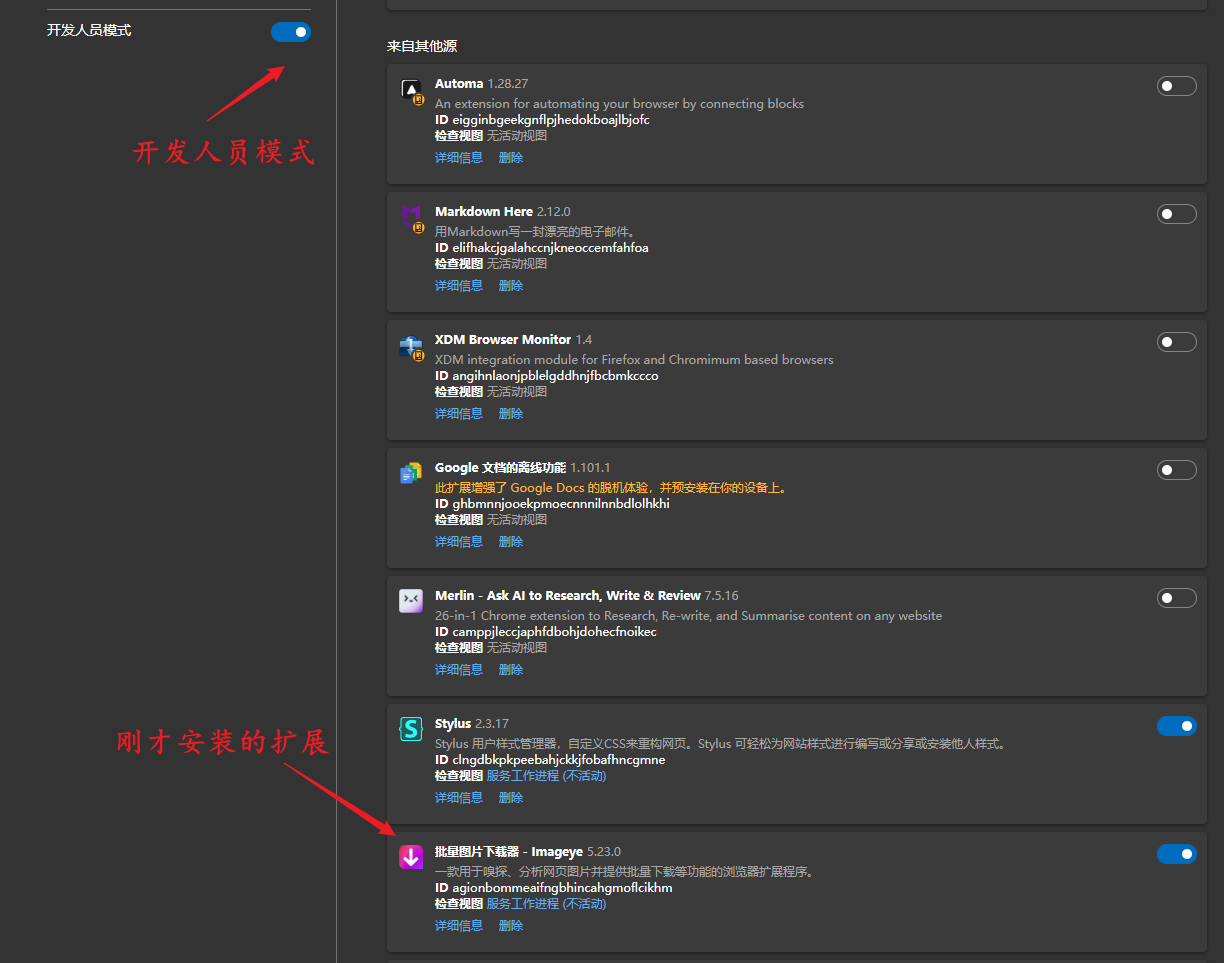Open 详细信息 for Google 文档的离线功能

(x=459, y=542)
